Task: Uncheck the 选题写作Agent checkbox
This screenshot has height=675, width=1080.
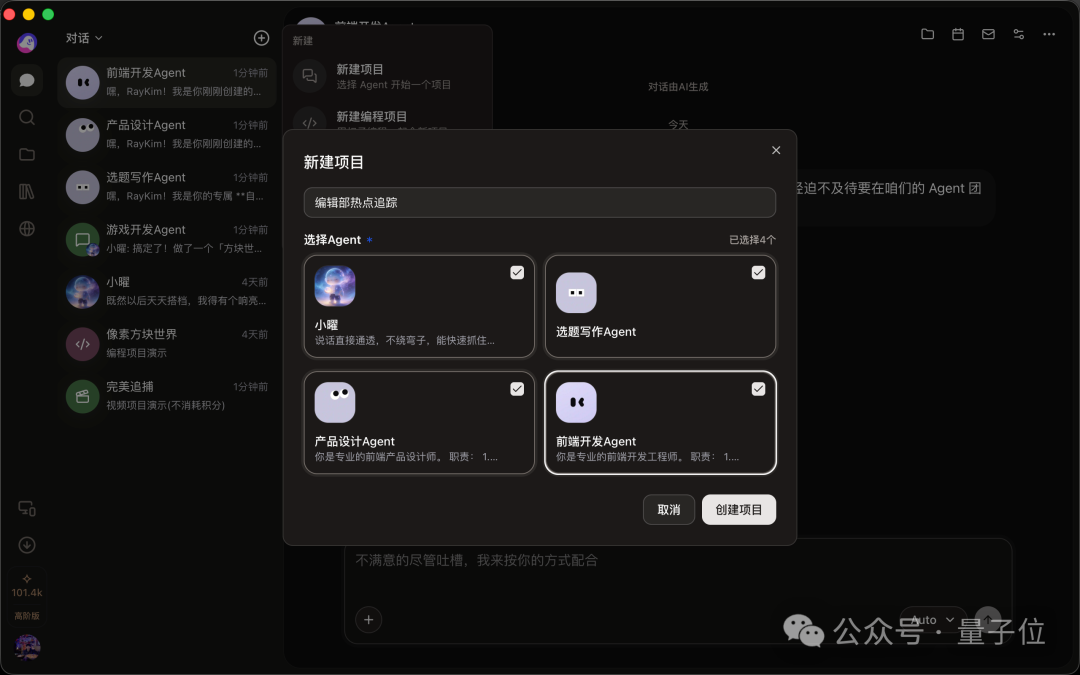Action: point(758,273)
